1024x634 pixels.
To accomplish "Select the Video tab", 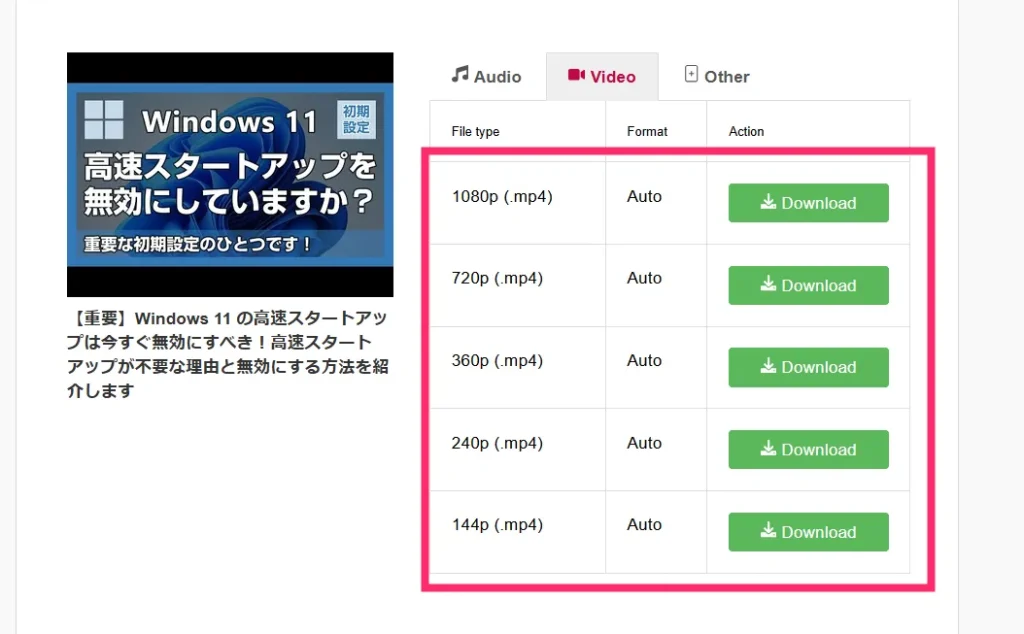I will tap(602, 76).
